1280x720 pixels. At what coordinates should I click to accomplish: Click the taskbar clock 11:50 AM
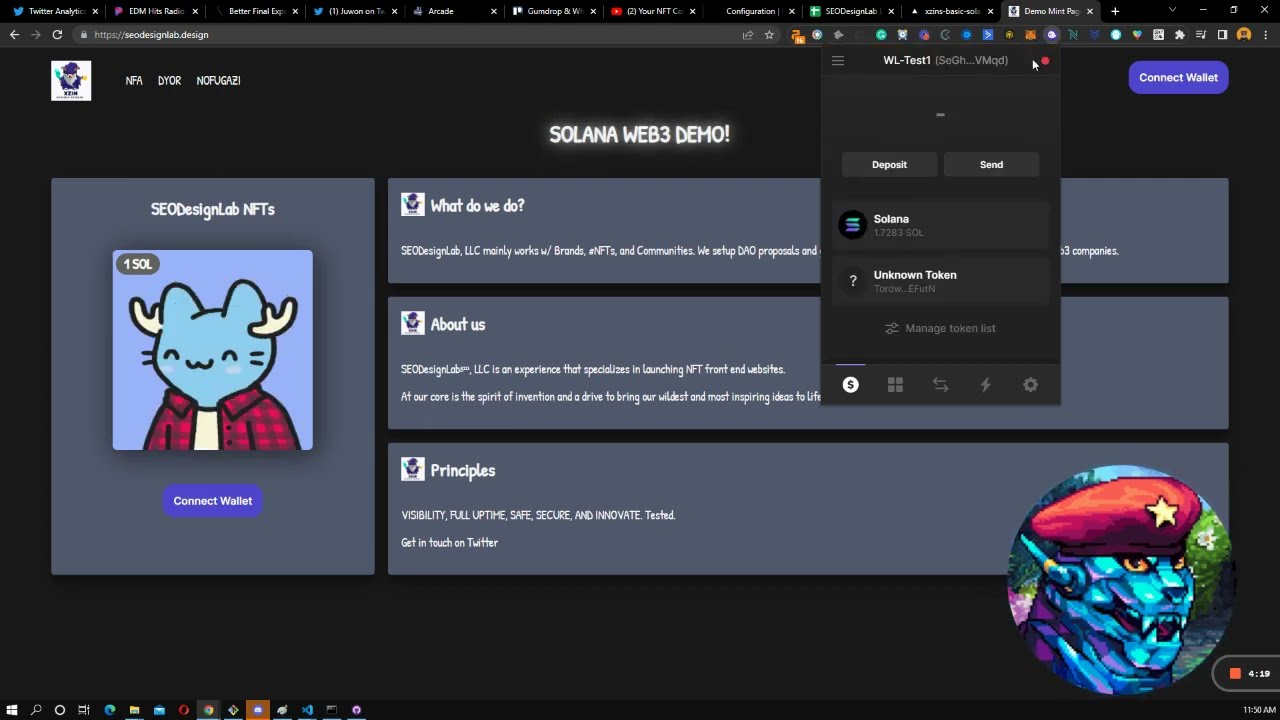(x=1259, y=710)
